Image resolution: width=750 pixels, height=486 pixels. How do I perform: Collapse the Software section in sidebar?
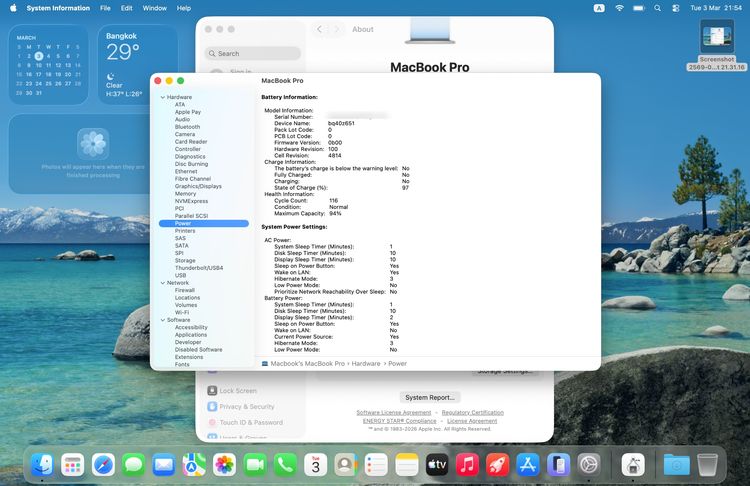(163, 320)
